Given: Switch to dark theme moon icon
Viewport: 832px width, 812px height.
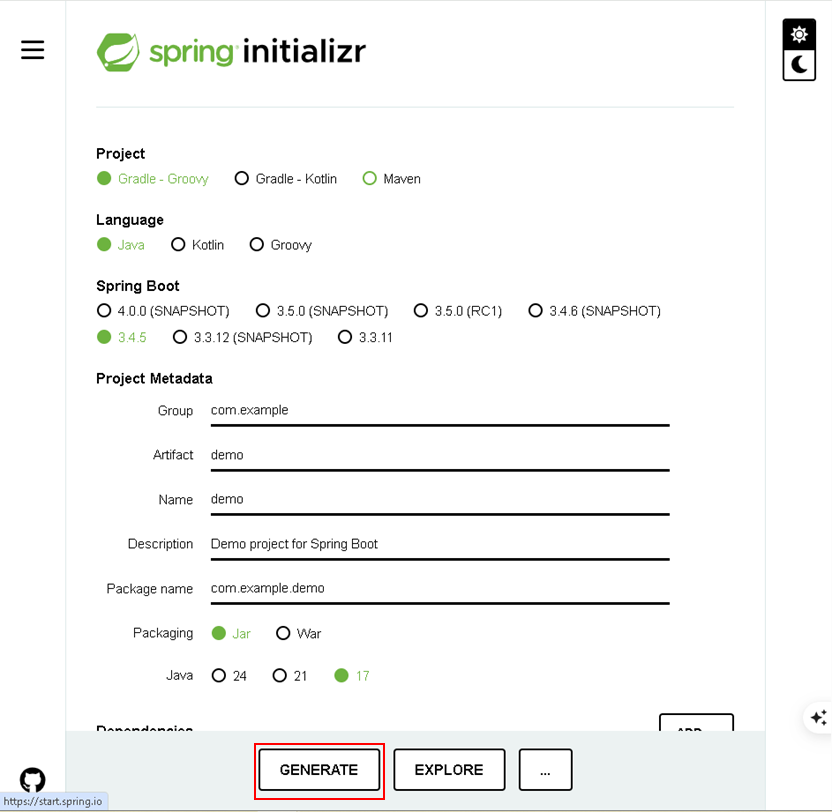Looking at the screenshot, I should (799, 65).
